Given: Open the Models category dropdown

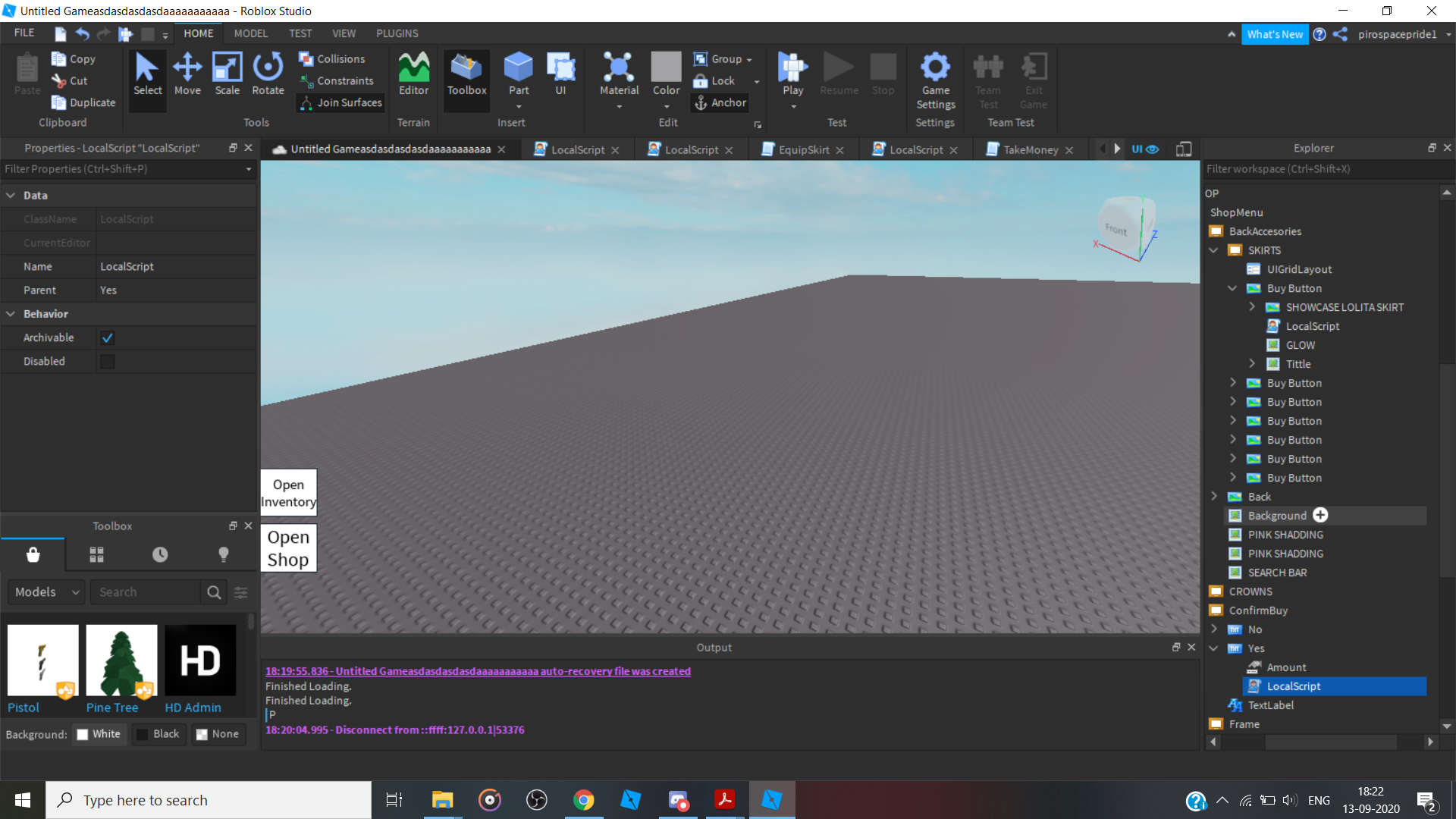Looking at the screenshot, I should [x=46, y=592].
